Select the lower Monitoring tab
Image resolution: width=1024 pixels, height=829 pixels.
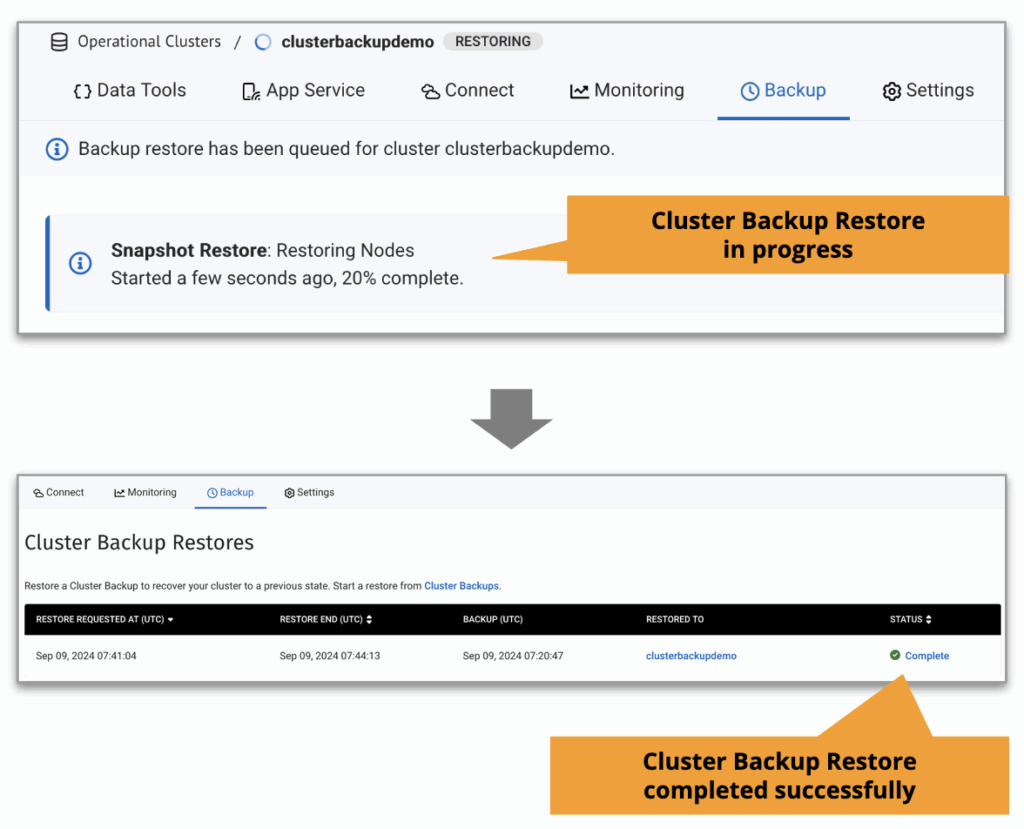point(145,493)
